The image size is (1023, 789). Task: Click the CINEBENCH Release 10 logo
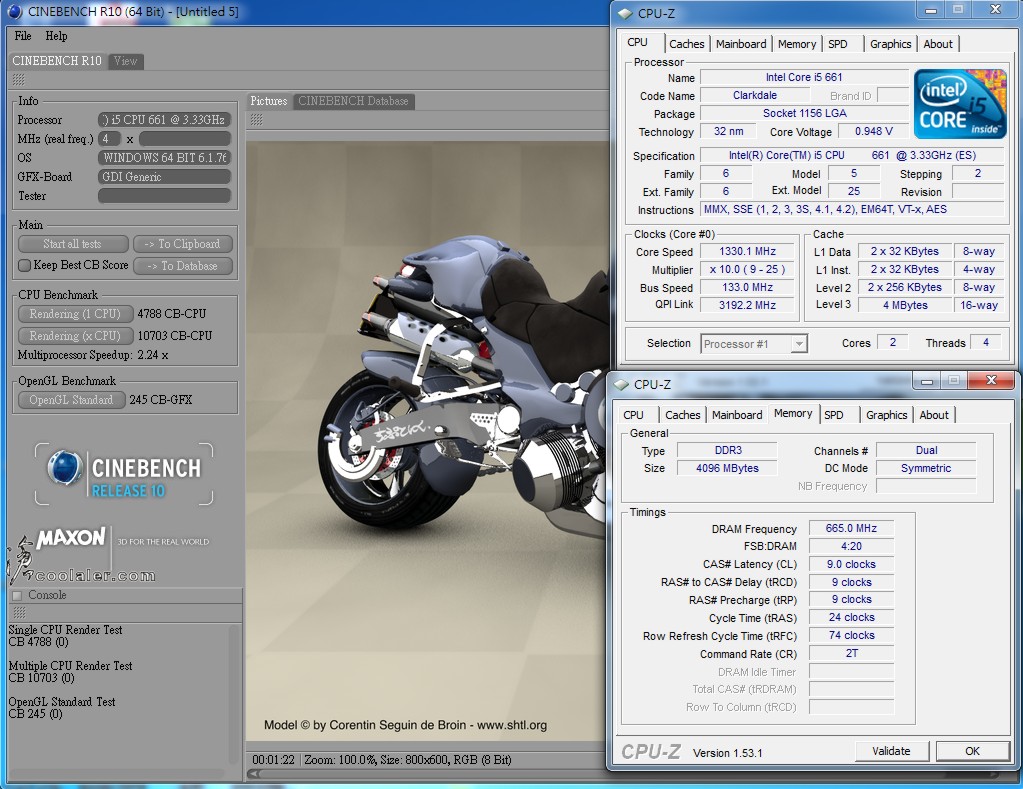pyautogui.click(x=124, y=474)
